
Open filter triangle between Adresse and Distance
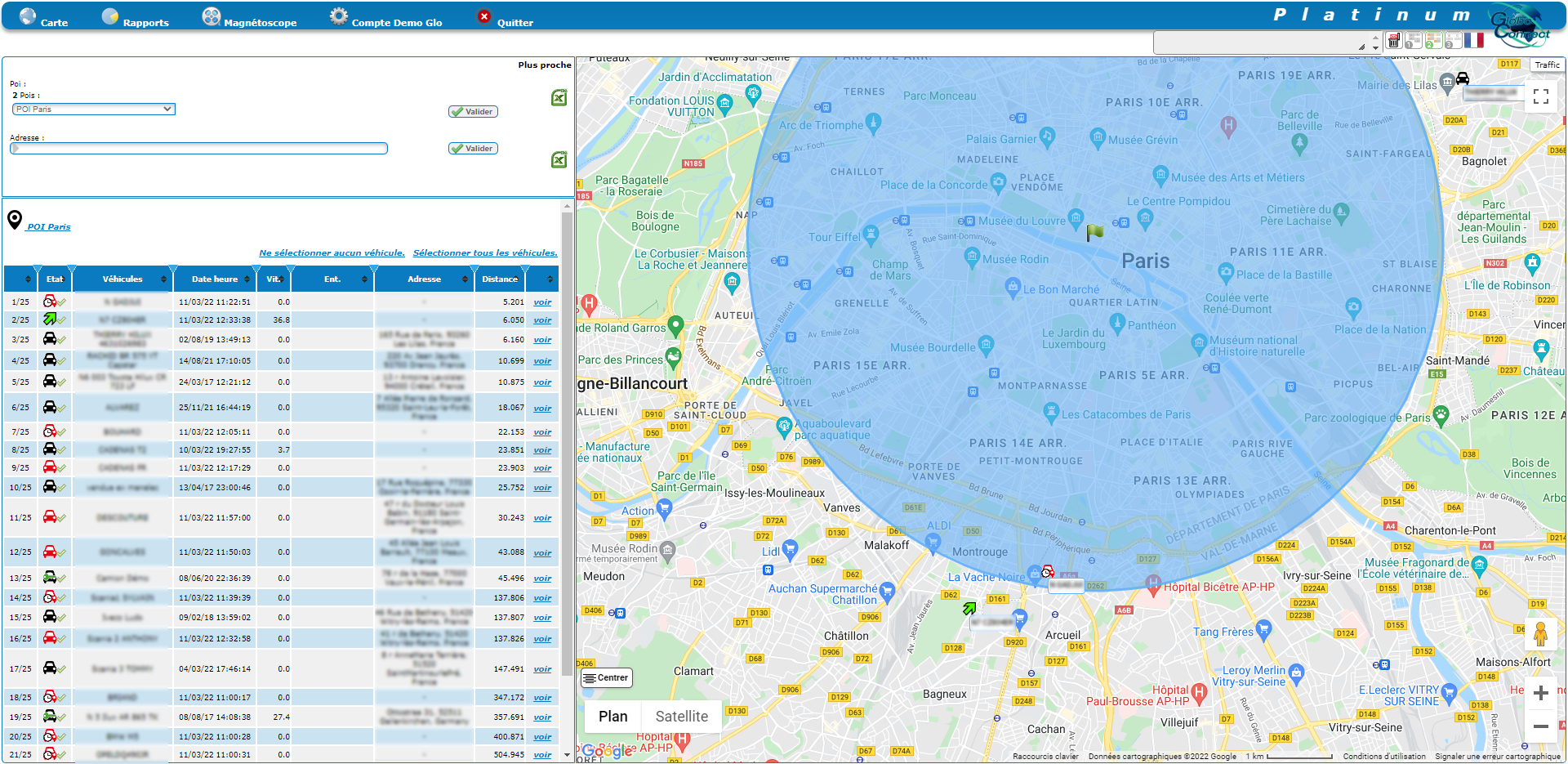click(474, 269)
